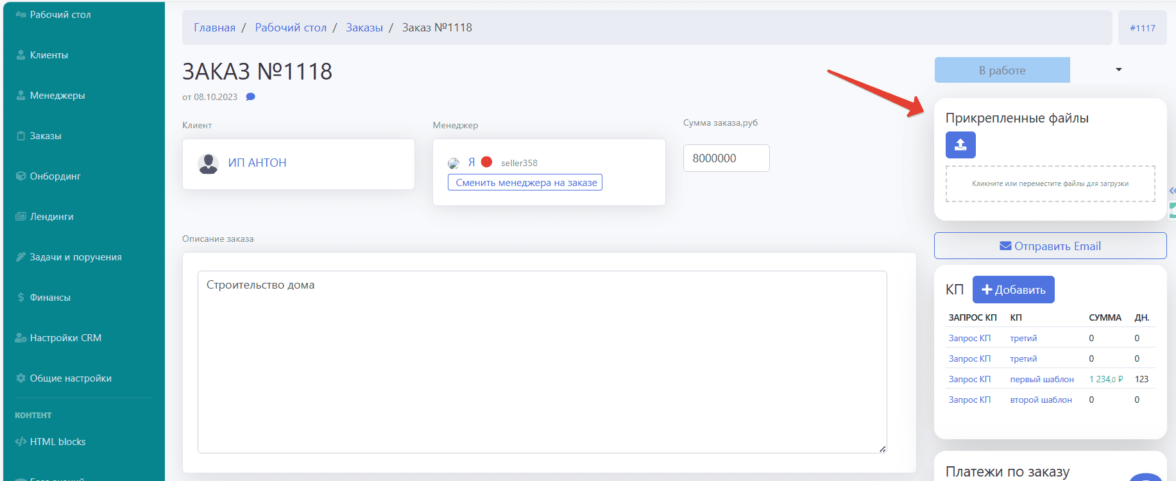The image size is (1176, 481).
Task: Click Сменить менеджера на заказе button
Action: click(525, 182)
